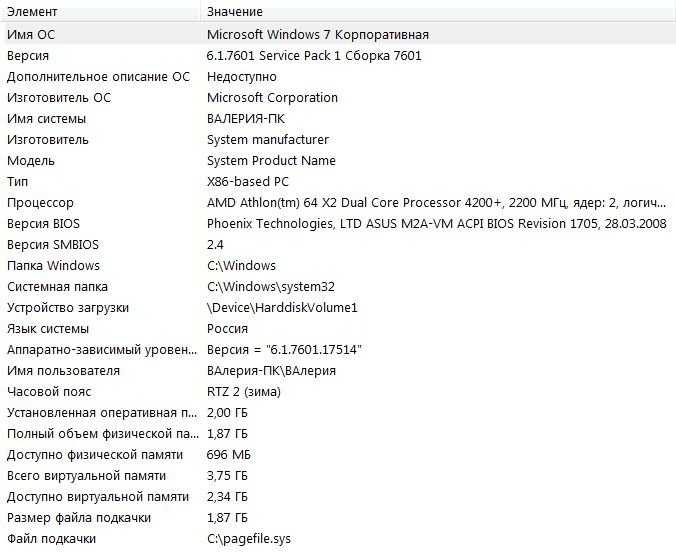This screenshot has height=558, width=676.
Task: Select the Тип X86-based PC row
Action: 338,182
